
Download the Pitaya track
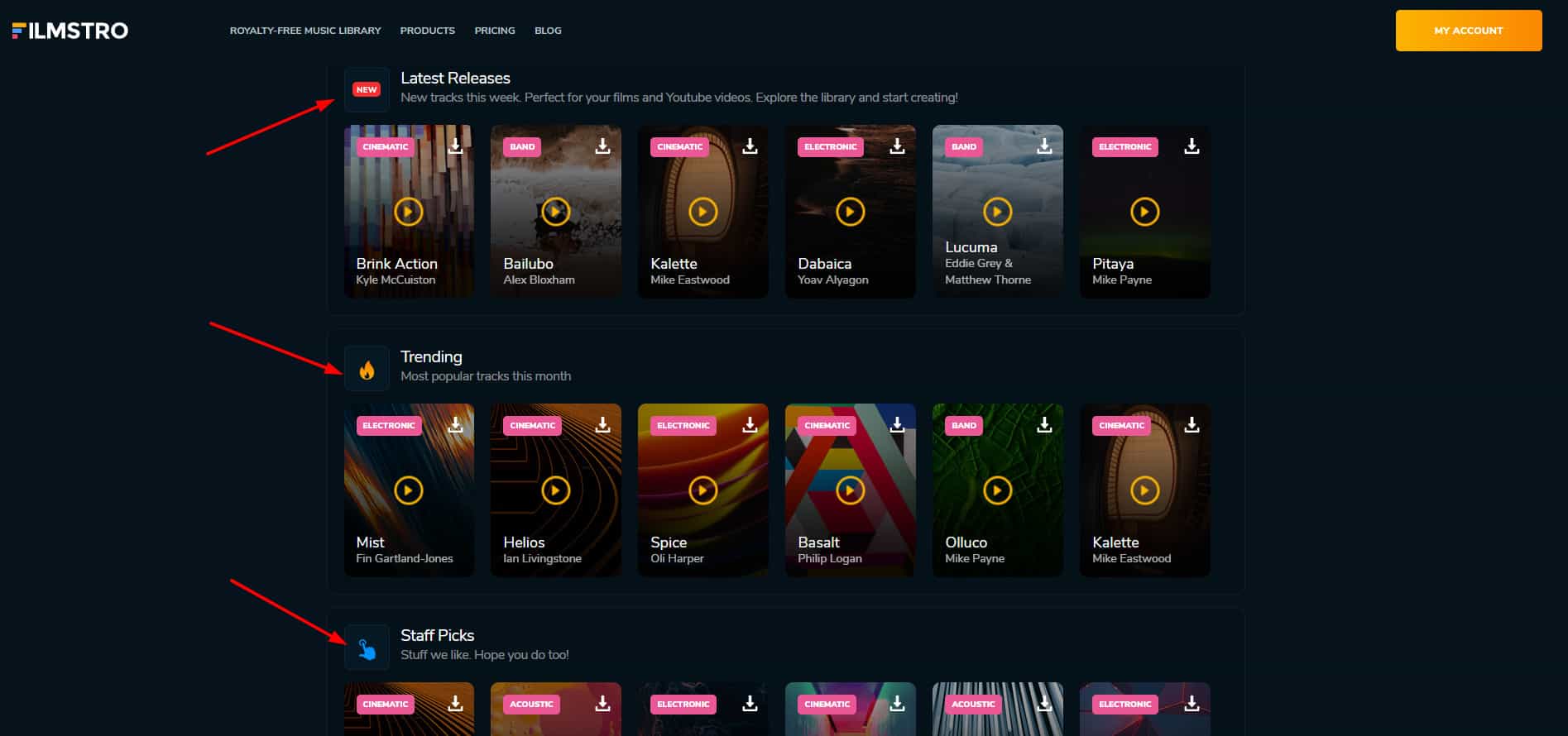tap(1192, 146)
